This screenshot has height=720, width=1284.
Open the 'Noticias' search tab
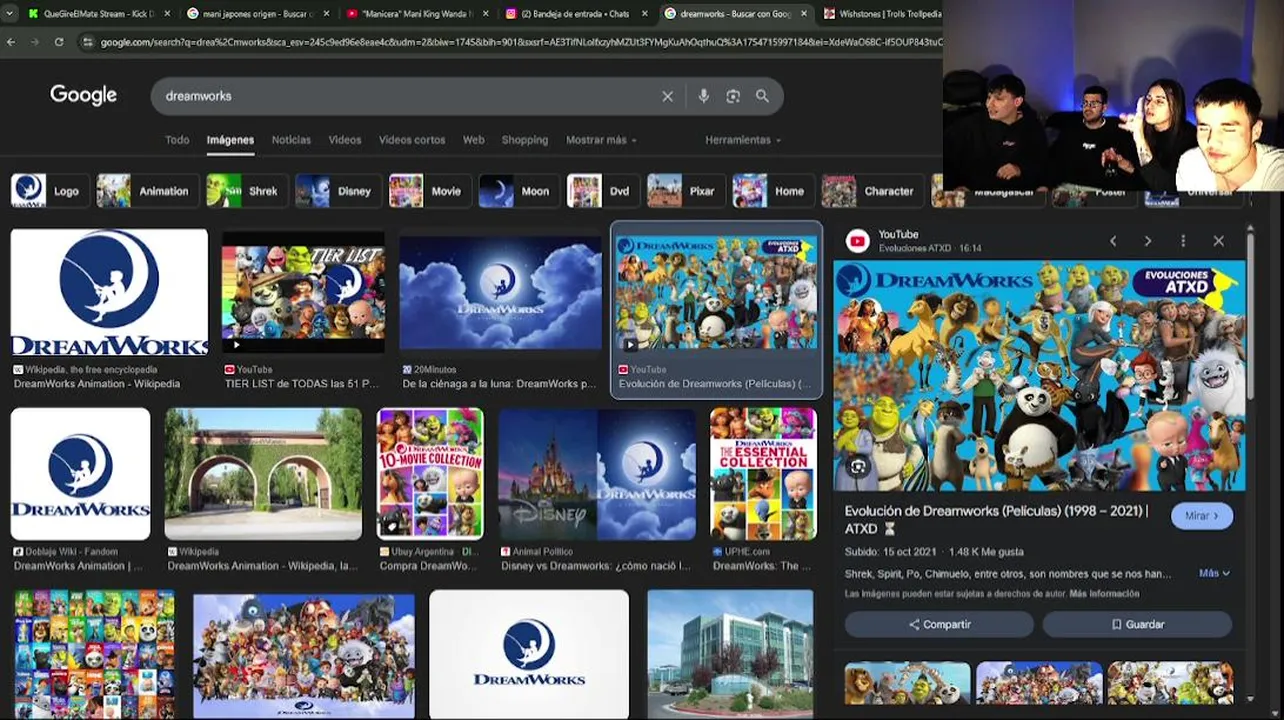(x=291, y=140)
